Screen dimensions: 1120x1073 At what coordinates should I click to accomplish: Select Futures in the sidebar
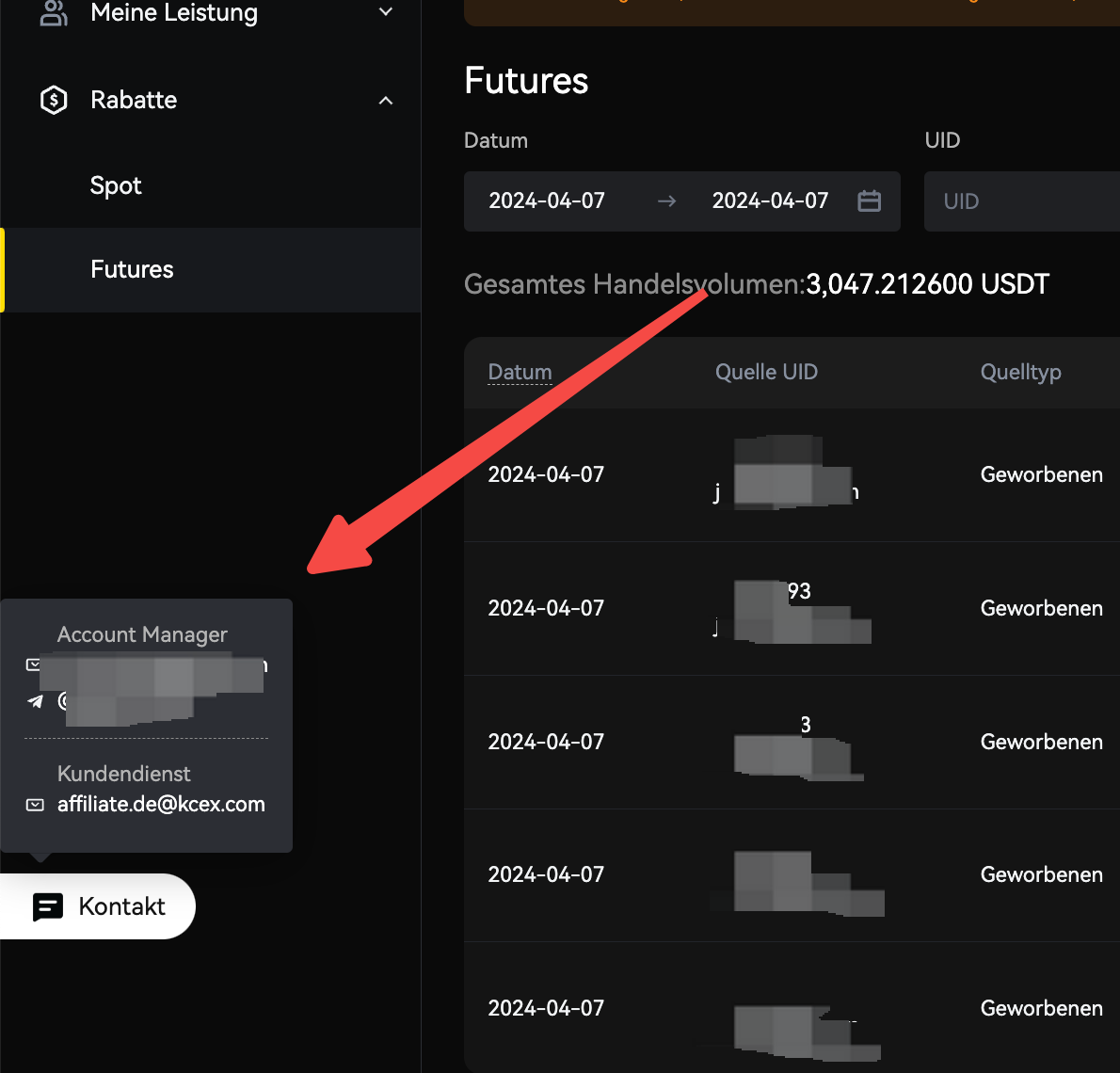pyautogui.click(x=132, y=269)
